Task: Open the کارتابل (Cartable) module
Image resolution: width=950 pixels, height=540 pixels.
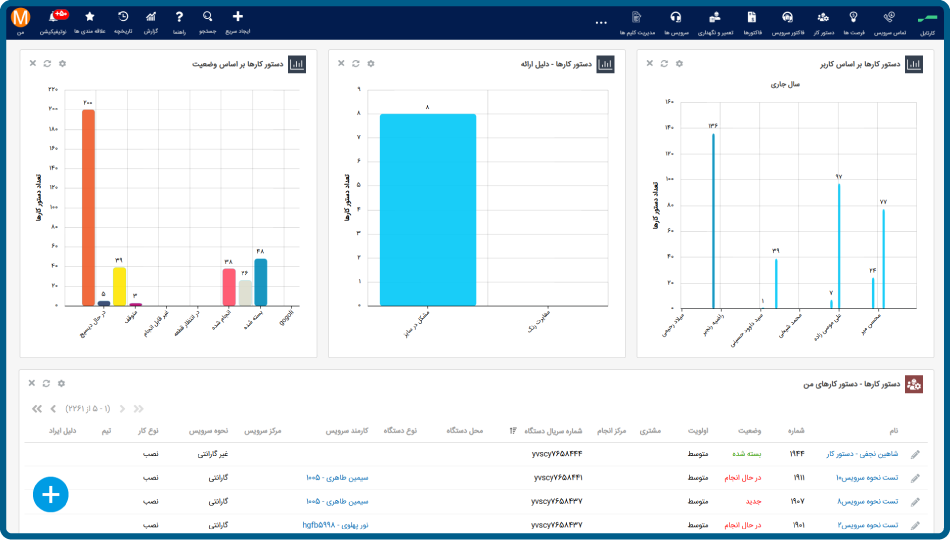Action: (927, 22)
